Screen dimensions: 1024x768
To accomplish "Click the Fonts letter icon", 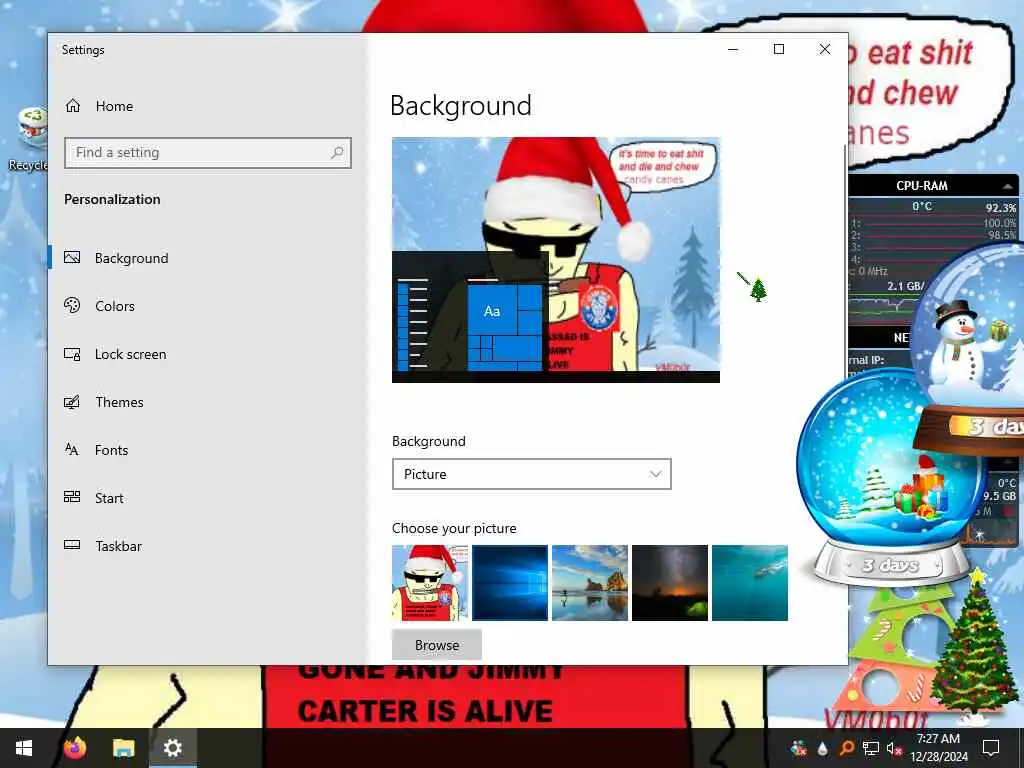I will coord(72,449).
